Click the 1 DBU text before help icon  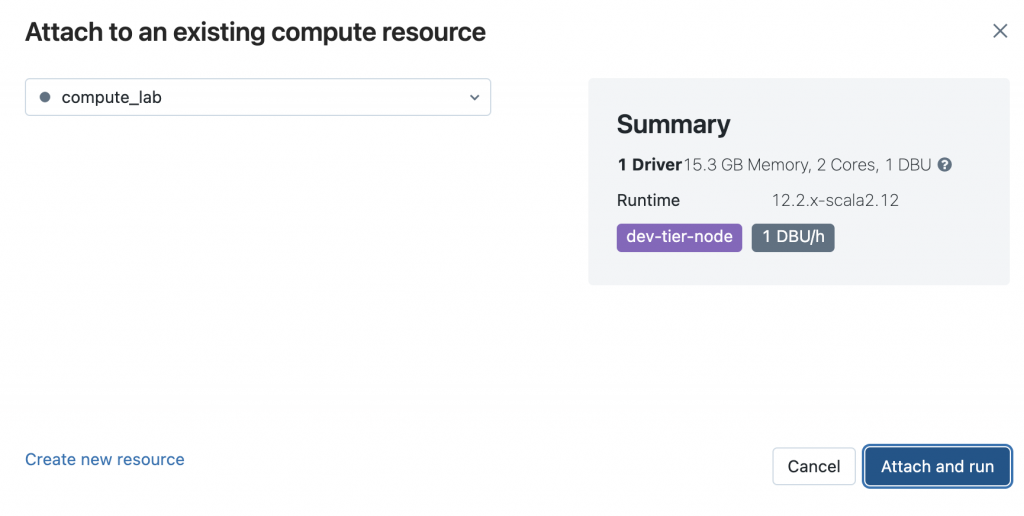(x=908, y=165)
